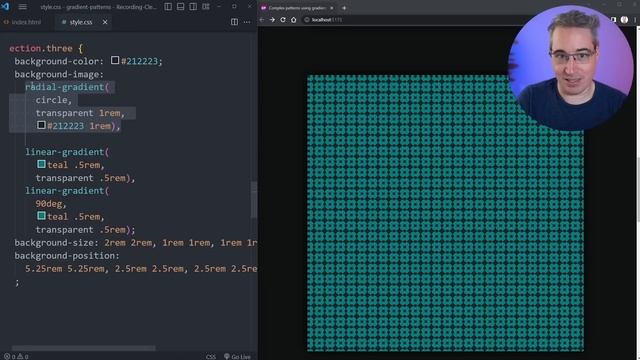Screen dimensions: 640x360
Task: Go to browser home page
Action: [293, 20]
